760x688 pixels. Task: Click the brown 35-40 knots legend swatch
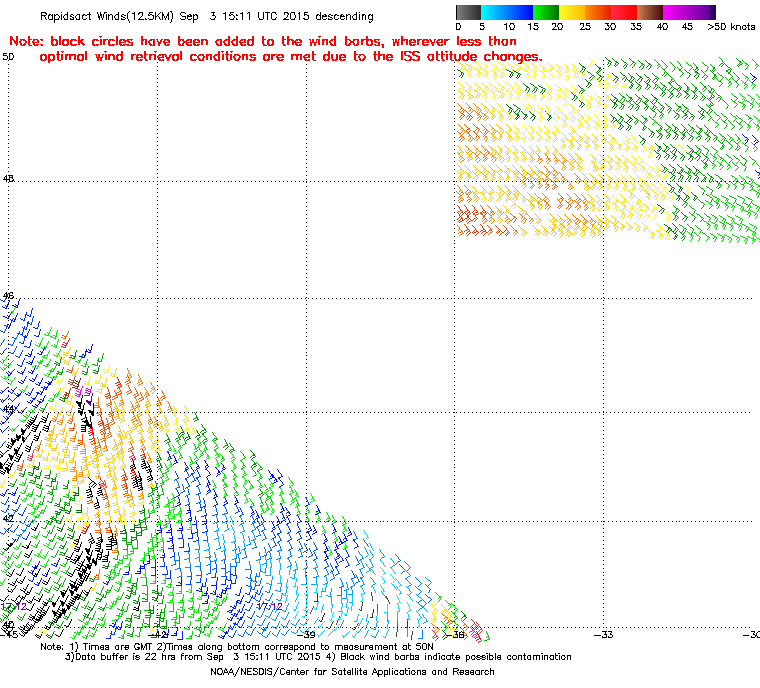[x=650, y=12]
